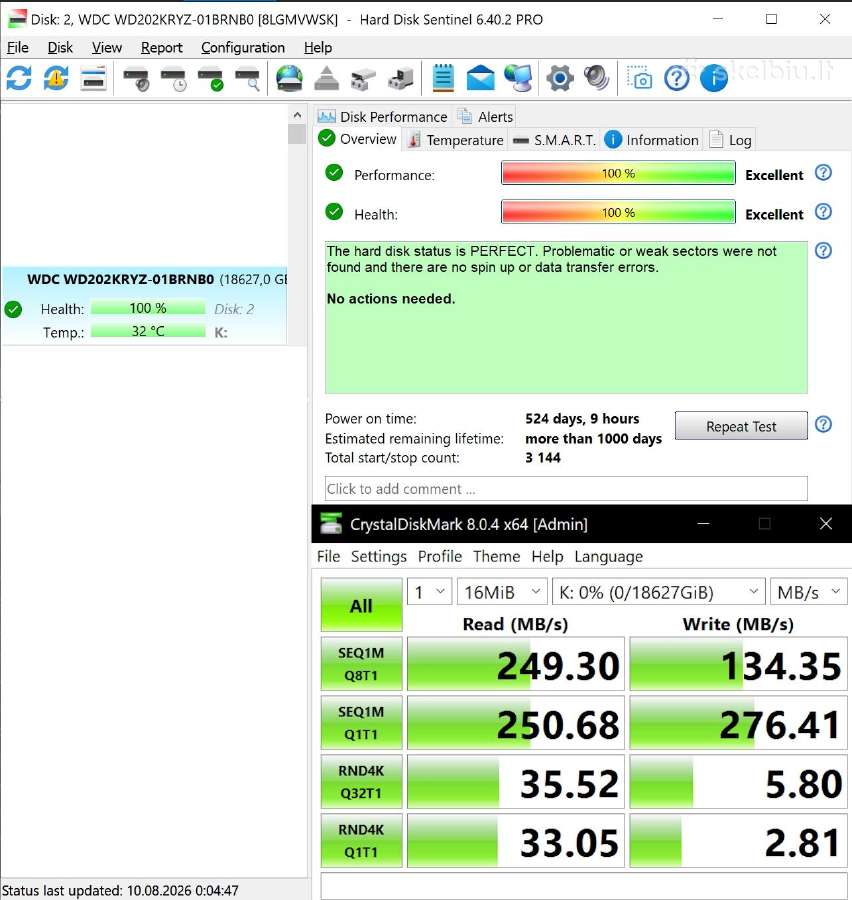Open CrystalDiskMark Help menu
852x900 pixels.
point(547,556)
